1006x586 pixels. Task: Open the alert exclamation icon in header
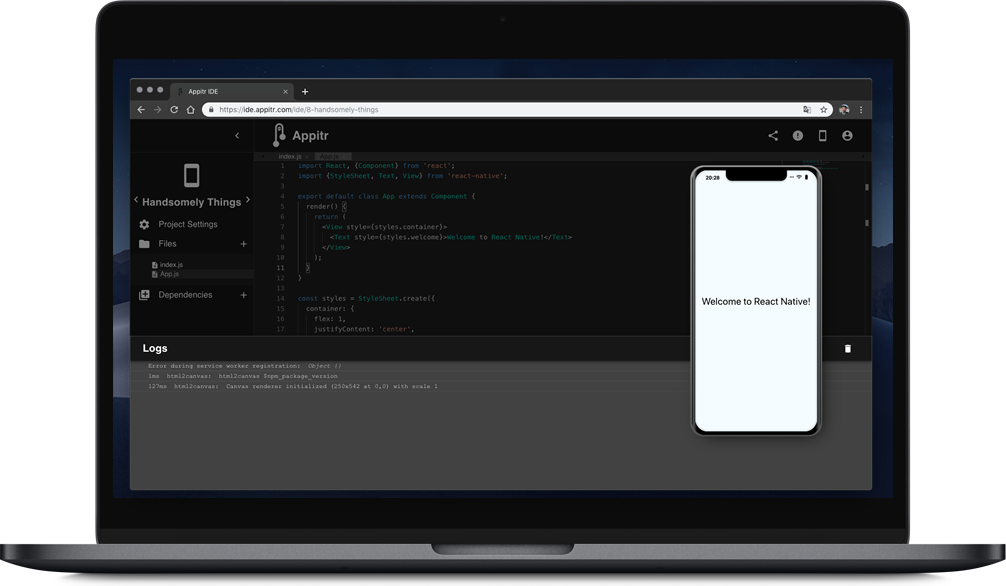click(797, 135)
